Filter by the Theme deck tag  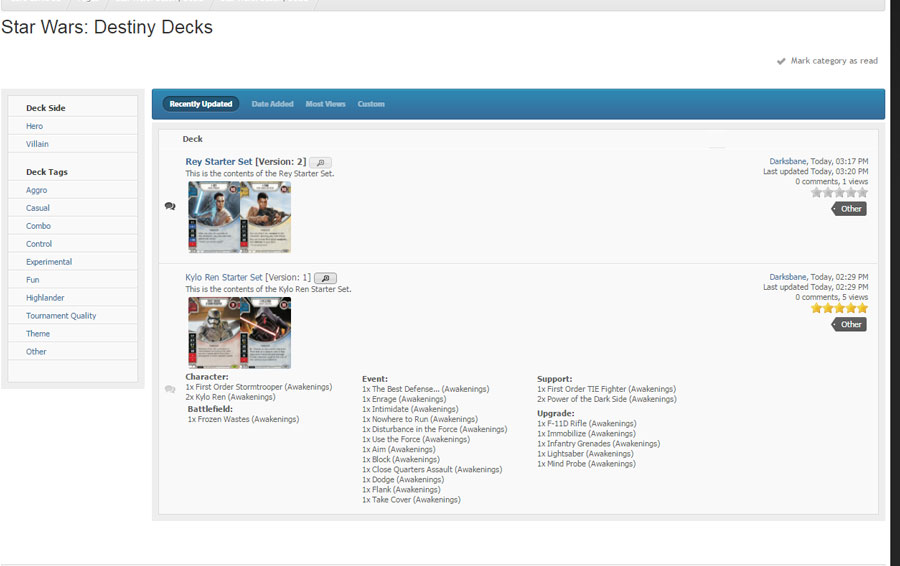tap(38, 334)
